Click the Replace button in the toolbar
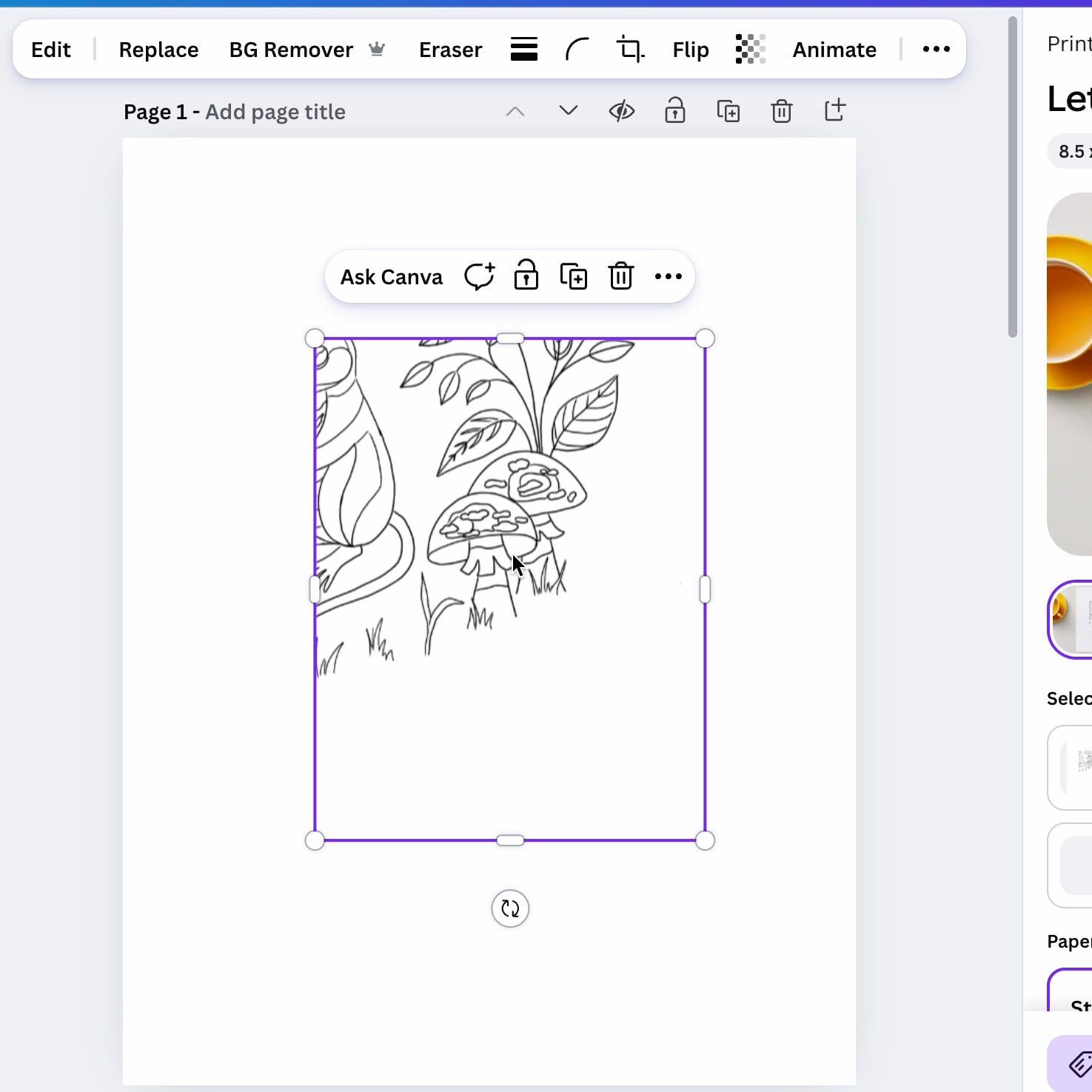Screen dimensions: 1092x1092 click(158, 50)
